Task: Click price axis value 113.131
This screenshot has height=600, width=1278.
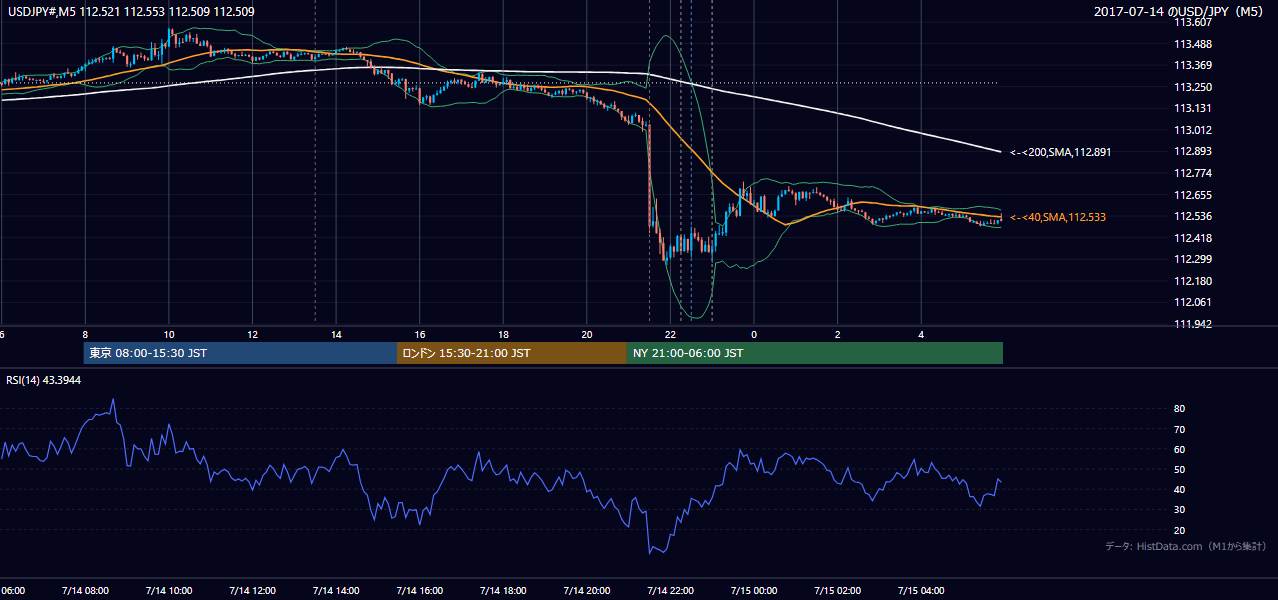Action: (1193, 109)
